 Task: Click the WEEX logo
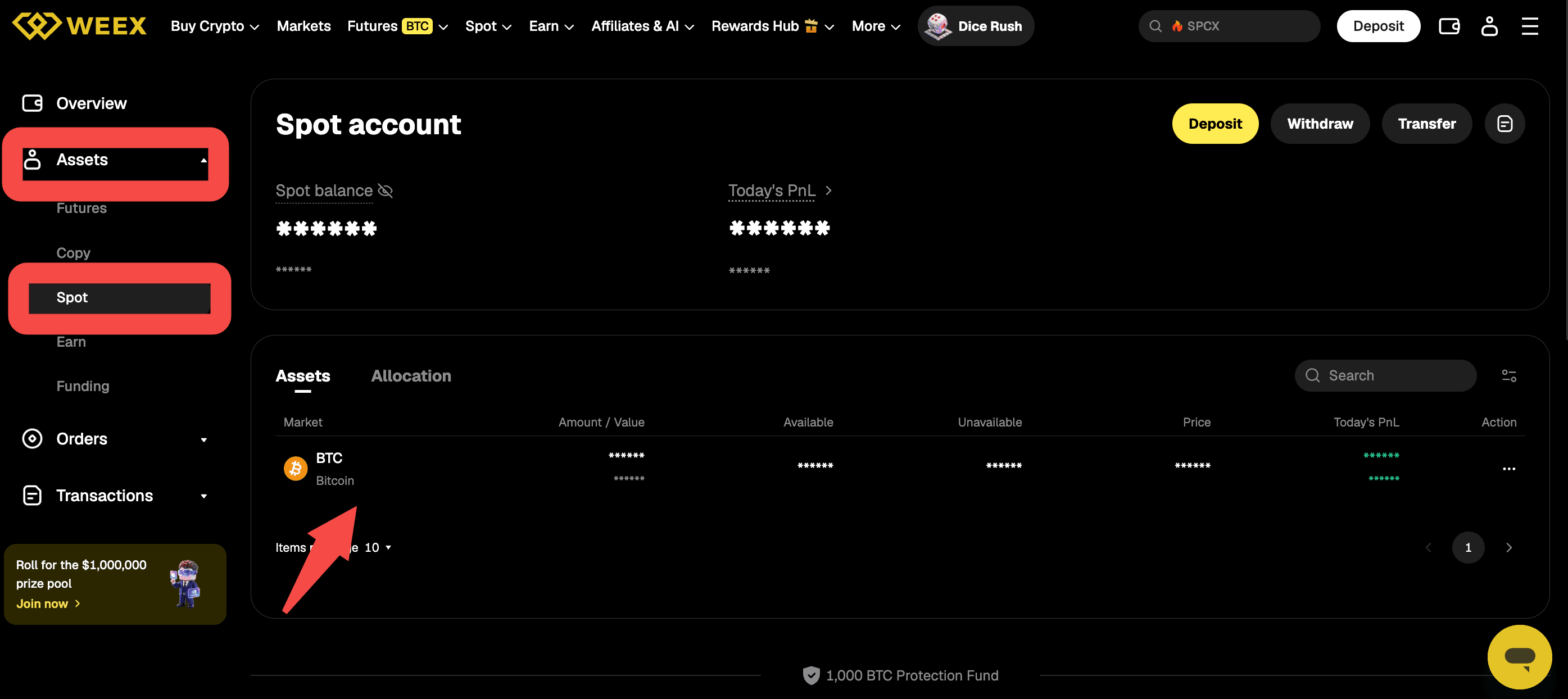(x=79, y=26)
